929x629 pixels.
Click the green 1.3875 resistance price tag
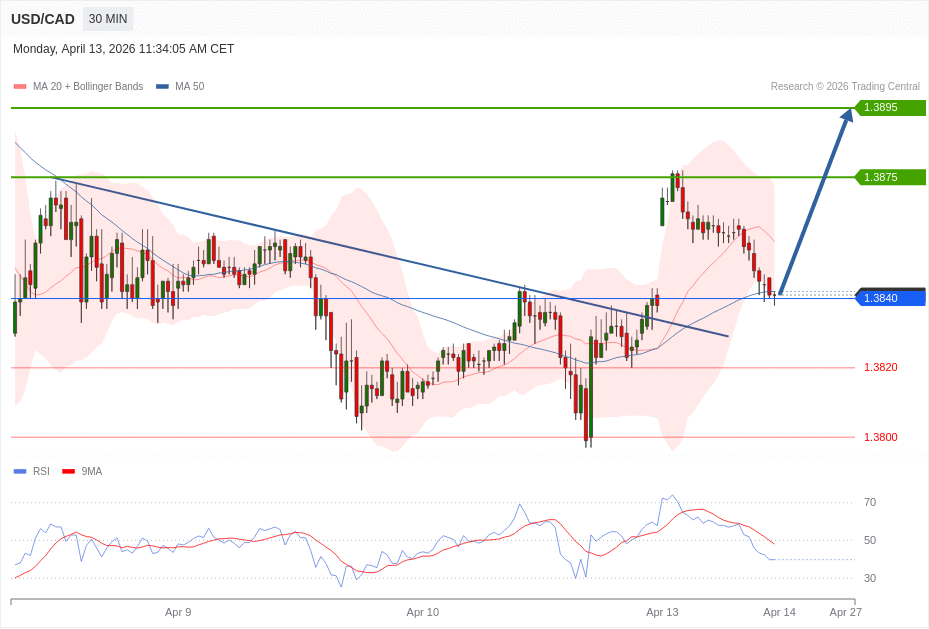point(890,177)
